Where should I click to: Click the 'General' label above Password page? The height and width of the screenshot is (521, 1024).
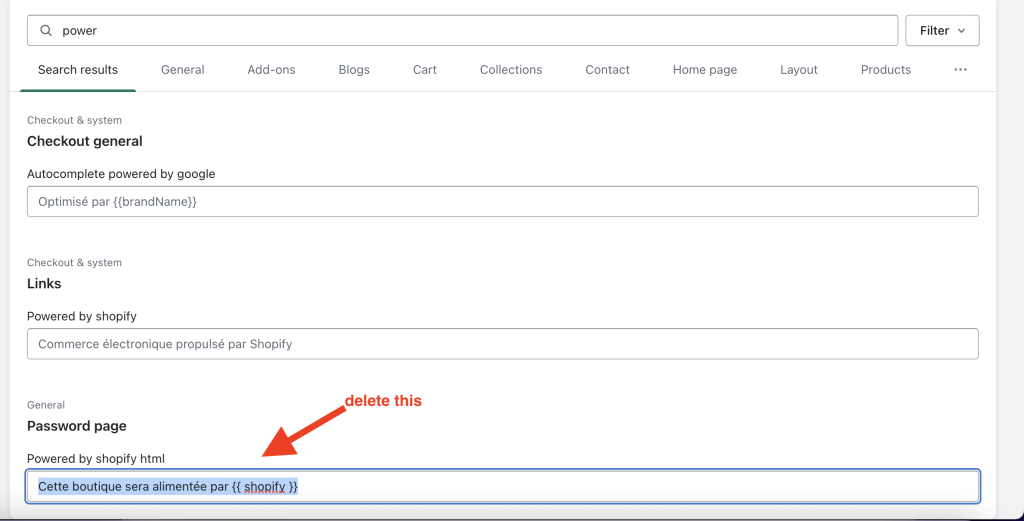click(x=46, y=405)
